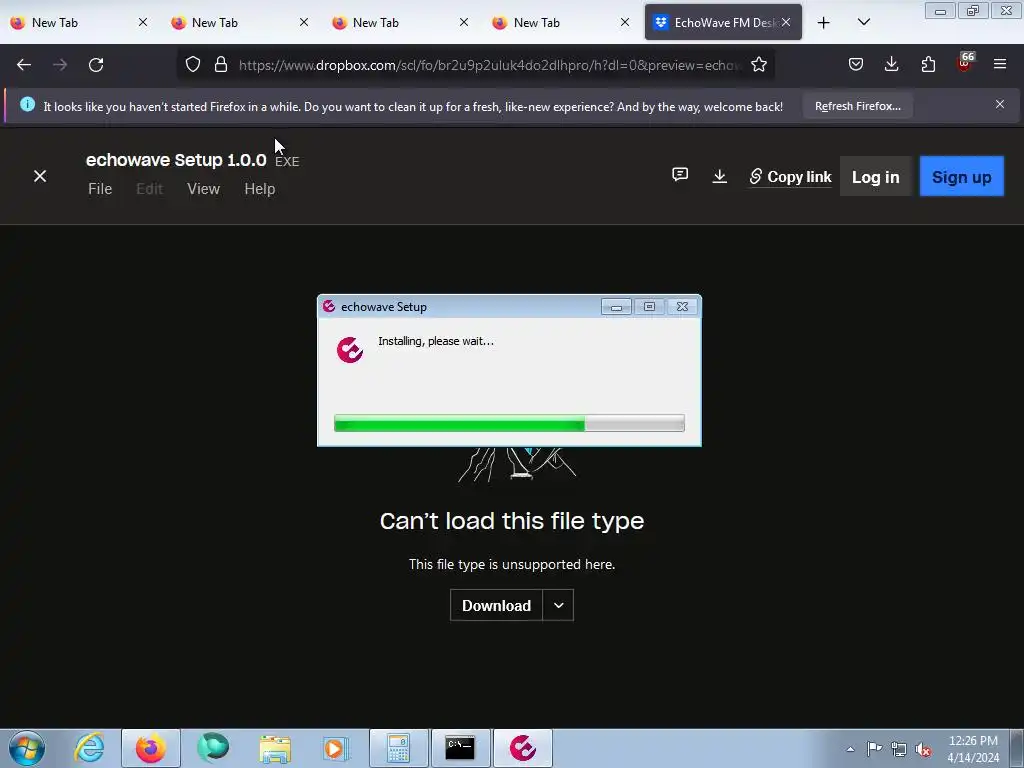
Task: Click the blue Sign up button
Action: pos(961,177)
